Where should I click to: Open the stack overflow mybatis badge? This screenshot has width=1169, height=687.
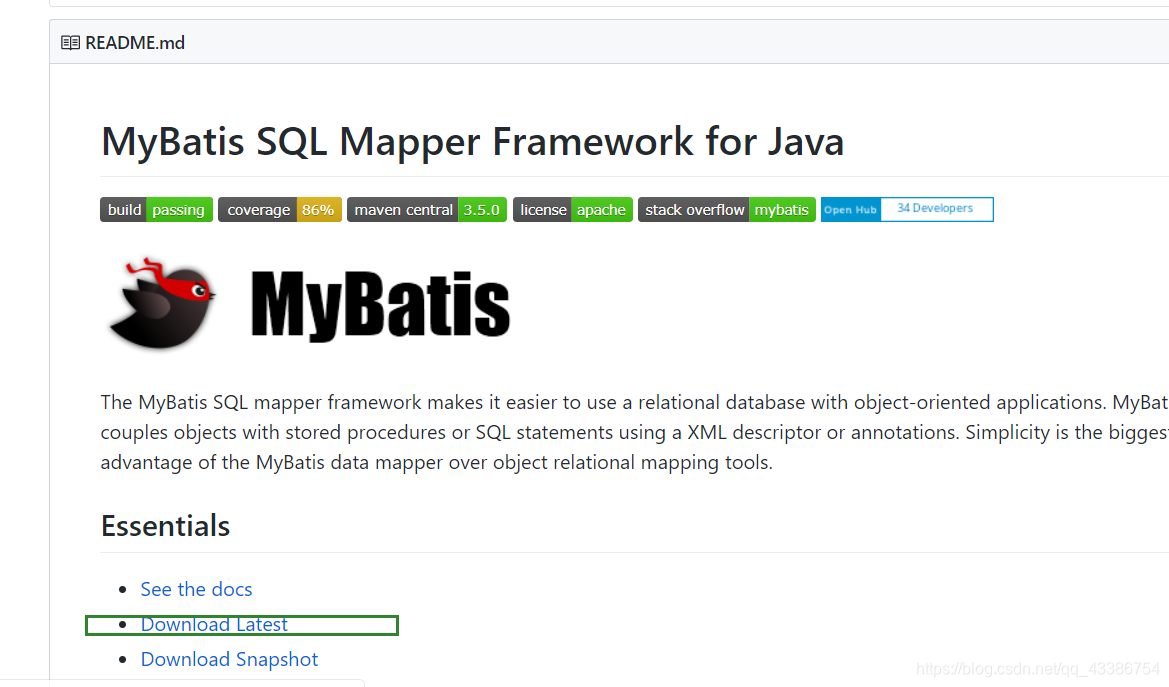point(727,210)
